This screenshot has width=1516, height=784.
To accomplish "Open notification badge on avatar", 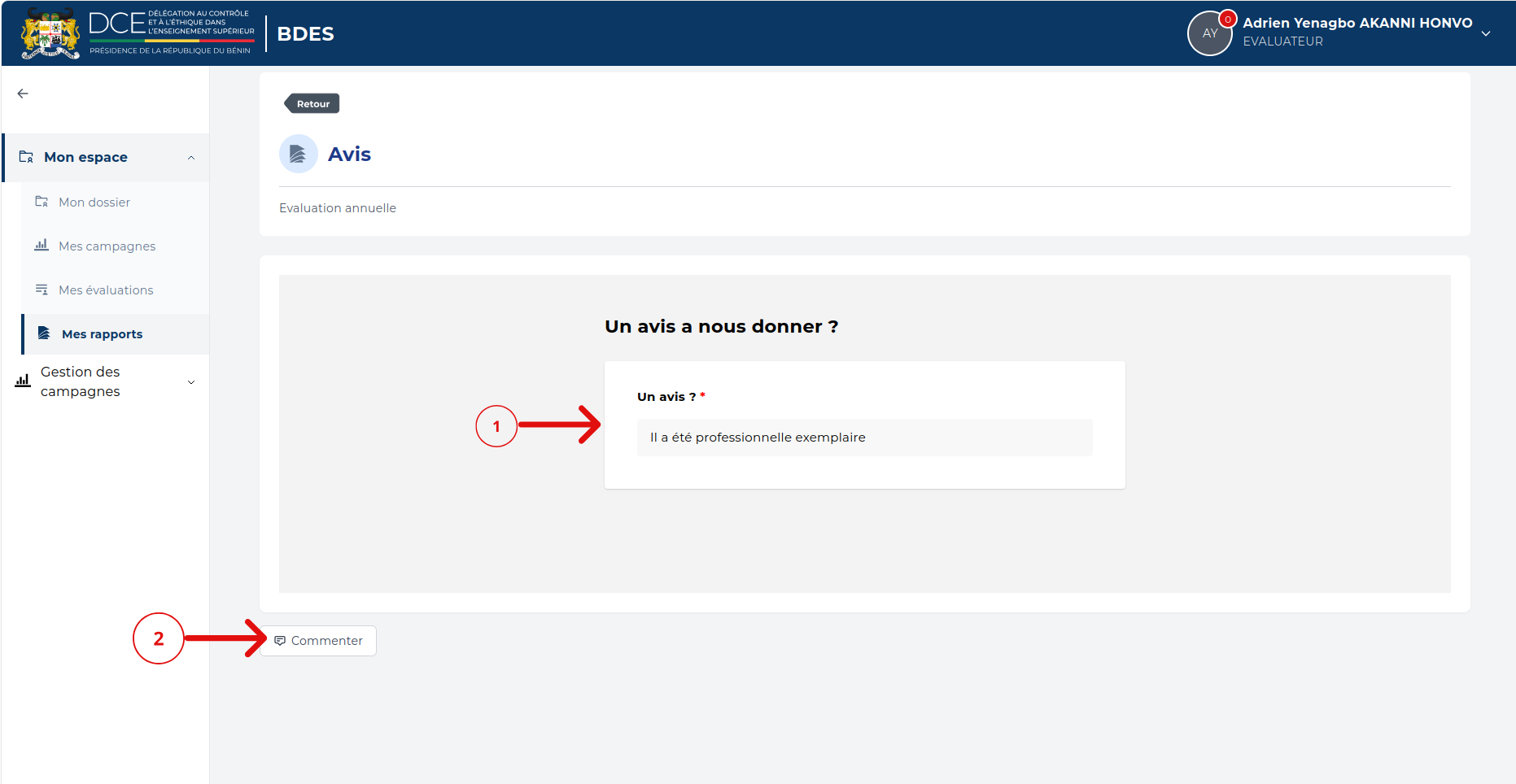I will [x=1227, y=20].
